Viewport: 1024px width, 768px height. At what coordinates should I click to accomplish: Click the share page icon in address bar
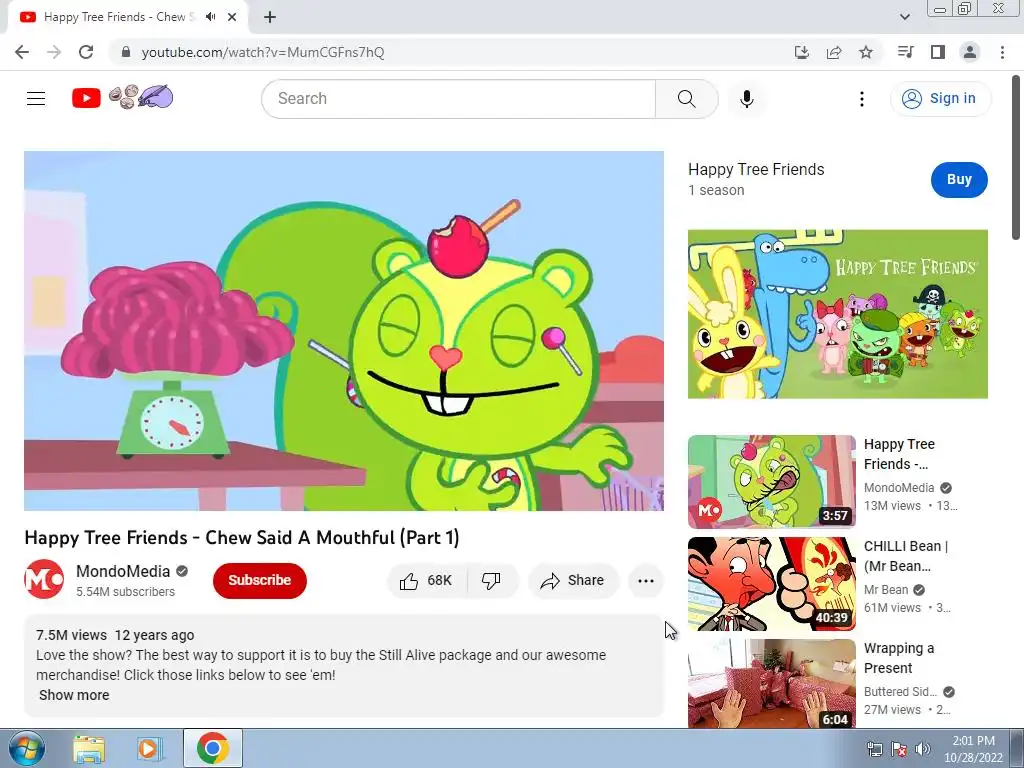[x=834, y=52]
